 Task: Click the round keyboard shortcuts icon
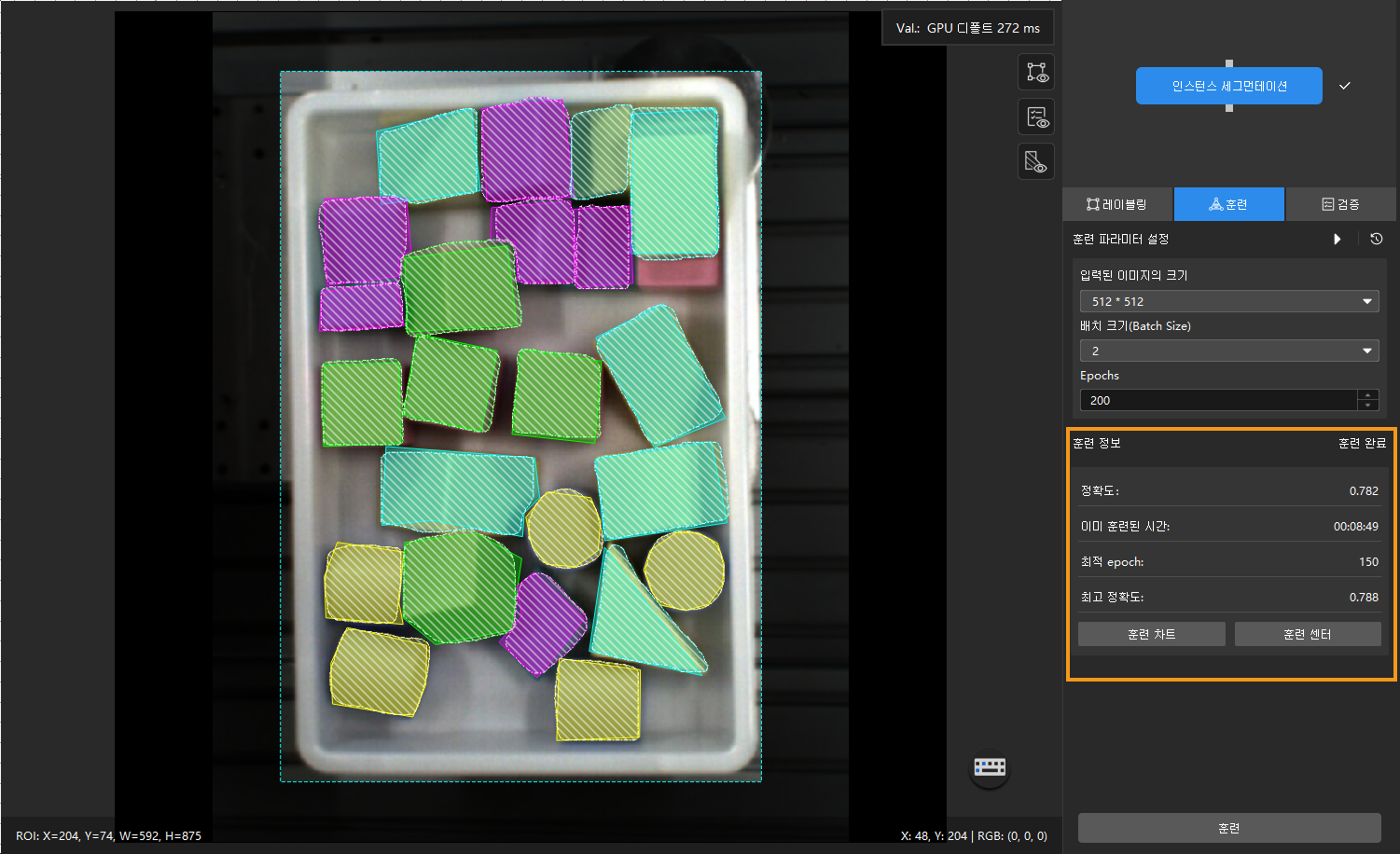[x=990, y=767]
